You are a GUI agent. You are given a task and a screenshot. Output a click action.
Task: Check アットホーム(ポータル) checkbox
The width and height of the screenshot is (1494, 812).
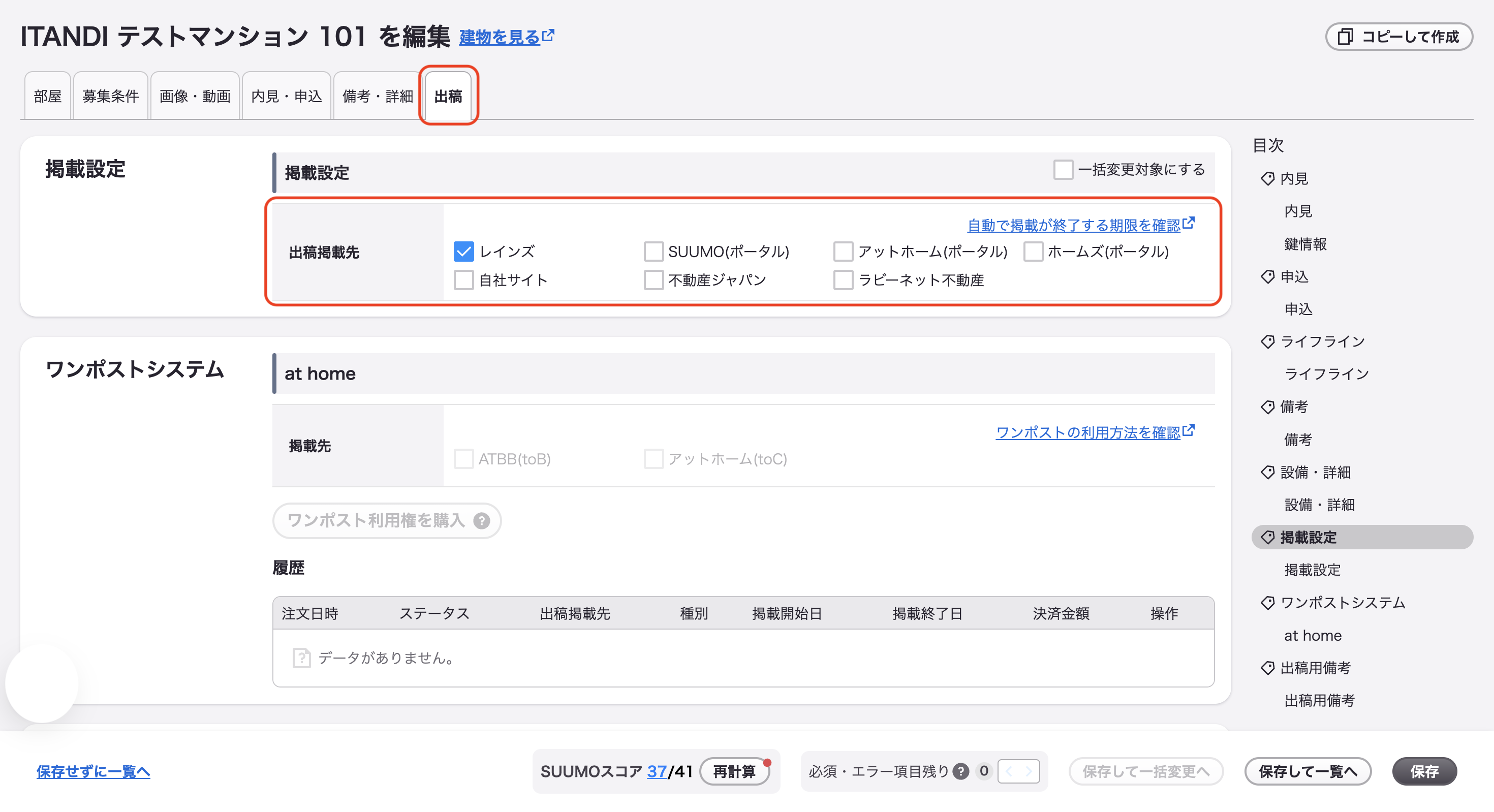click(843, 252)
